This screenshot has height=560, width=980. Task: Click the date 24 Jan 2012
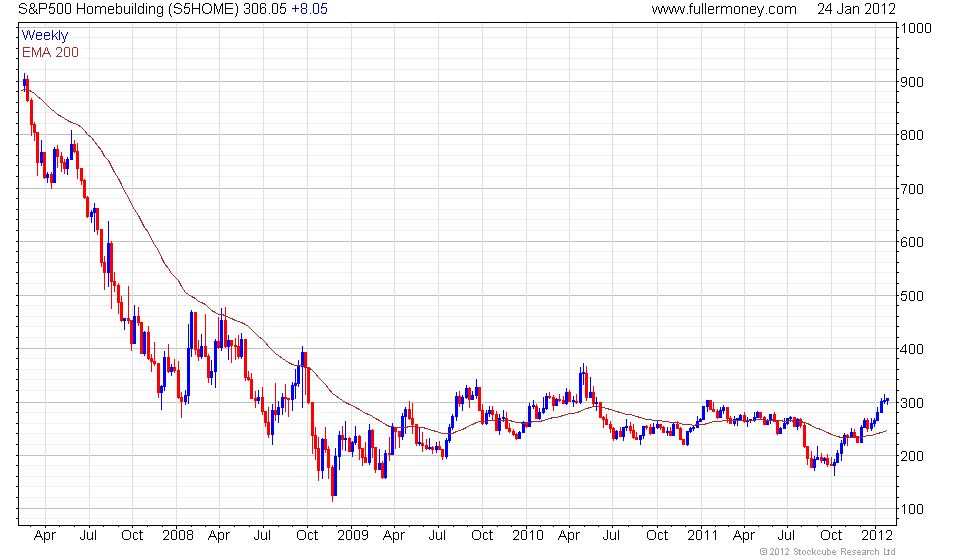coord(856,9)
